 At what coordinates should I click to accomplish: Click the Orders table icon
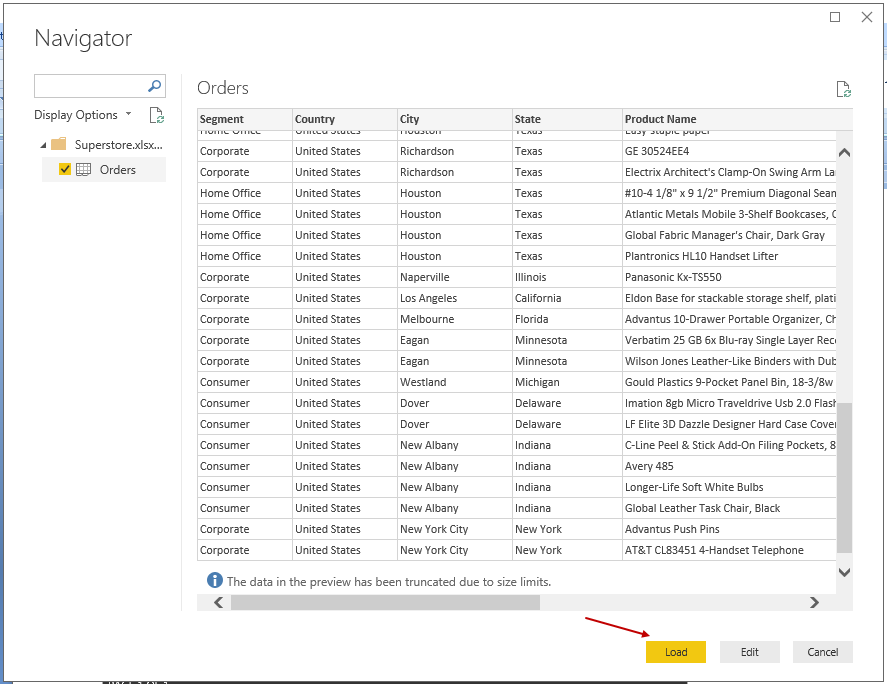(84, 170)
